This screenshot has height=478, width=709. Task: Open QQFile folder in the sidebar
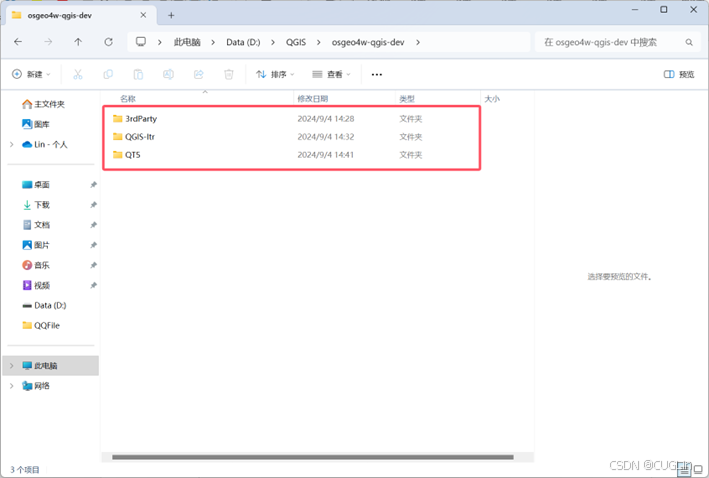coord(41,325)
